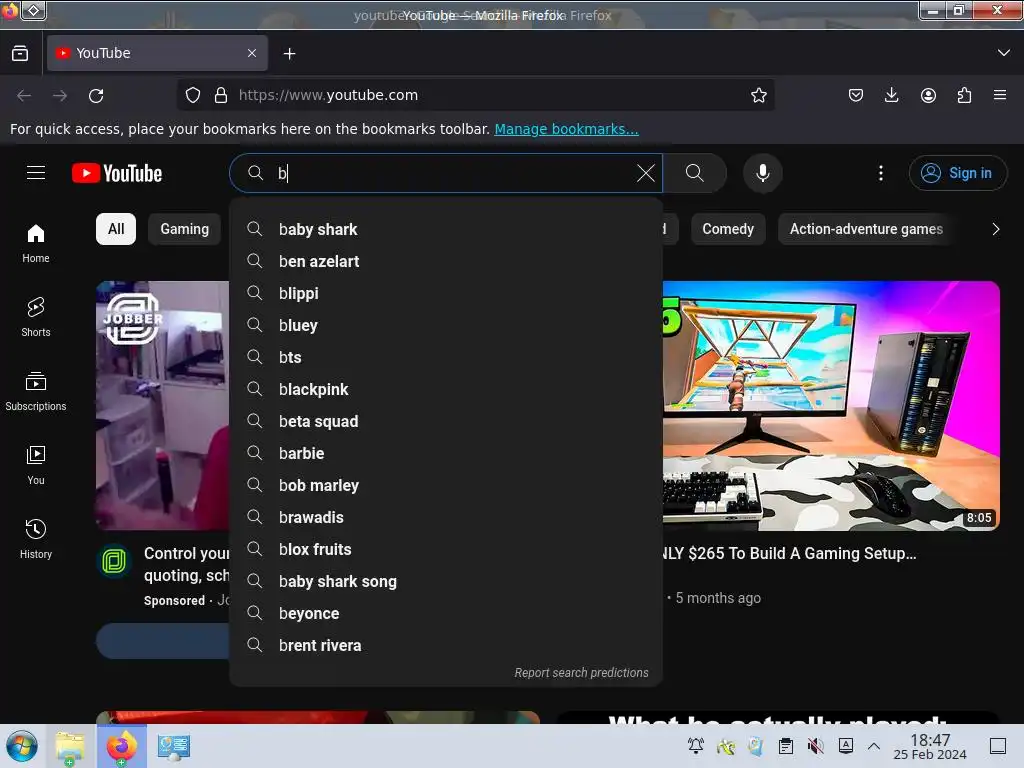Show more category chips with right chevron
The width and height of the screenshot is (1024, 768).
click(995, 229)
